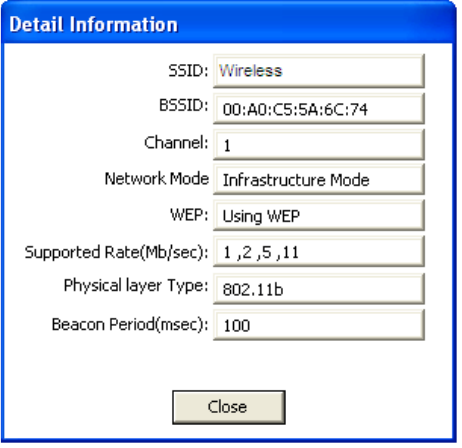
Task: Click the Detail Information title text
Action: tap(94, 25)
